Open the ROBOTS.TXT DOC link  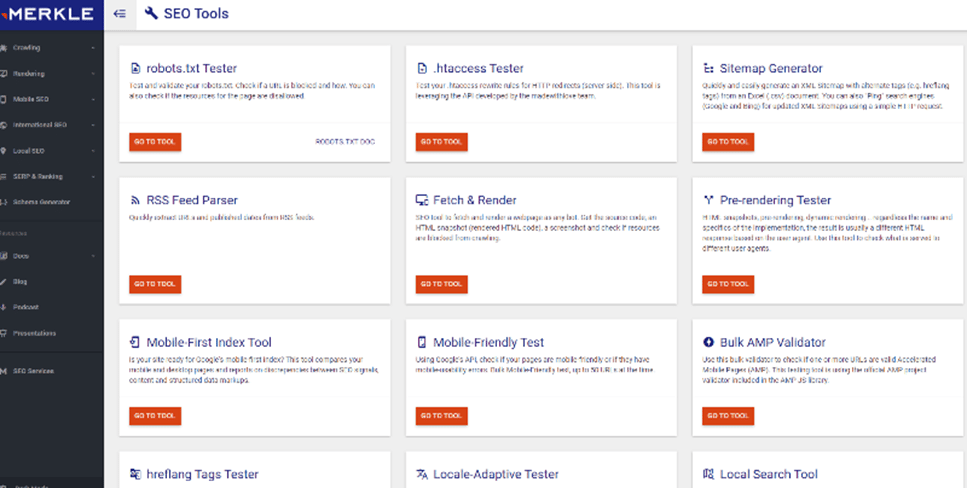coord(343,142)
